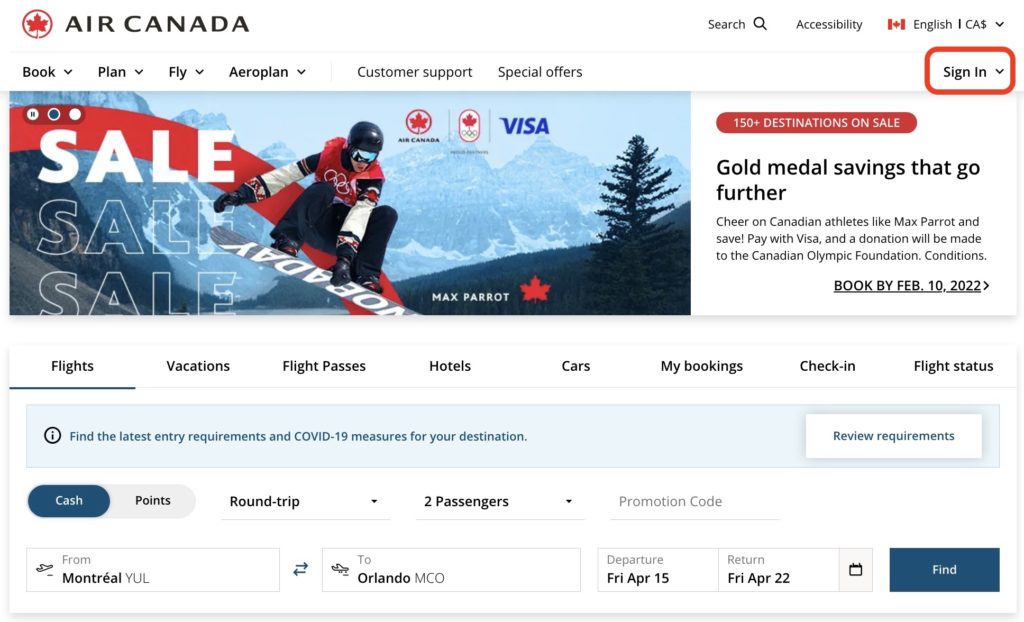Click the info icon in the COVID-19 notice
This screenshot has width=1024, height=622.
[x=52, y=436]
